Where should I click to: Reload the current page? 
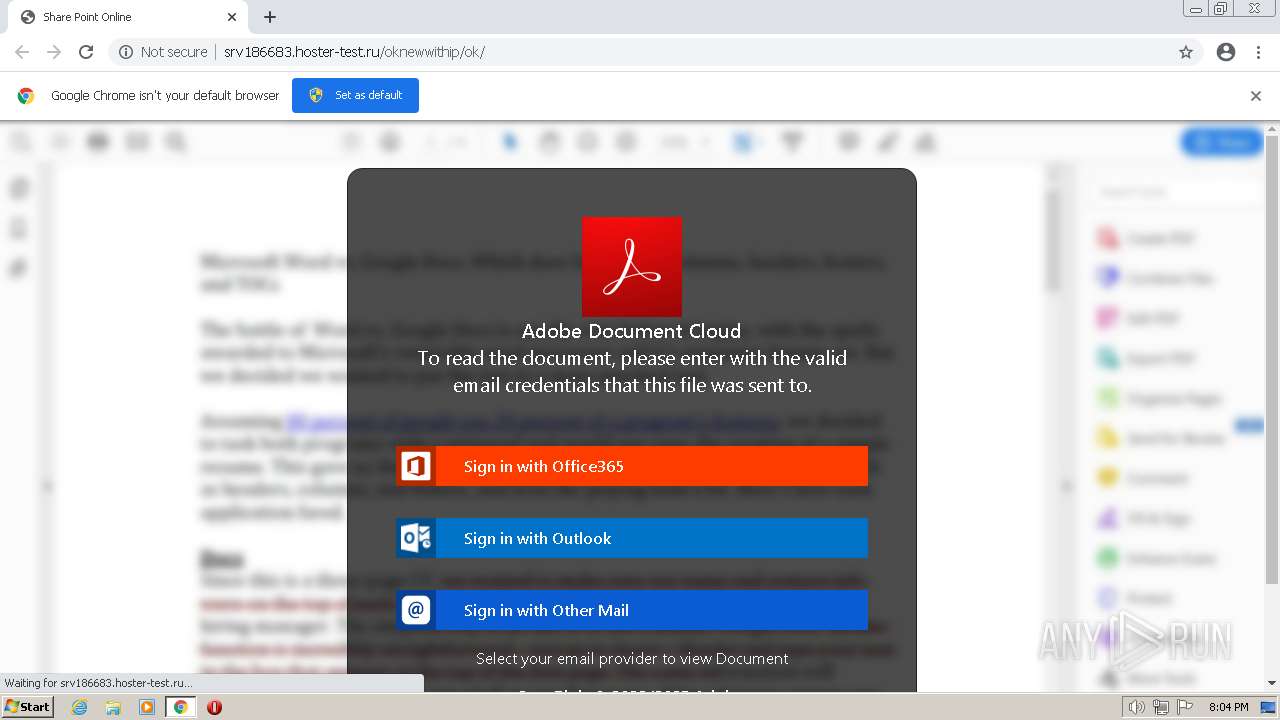click(86, 52)
